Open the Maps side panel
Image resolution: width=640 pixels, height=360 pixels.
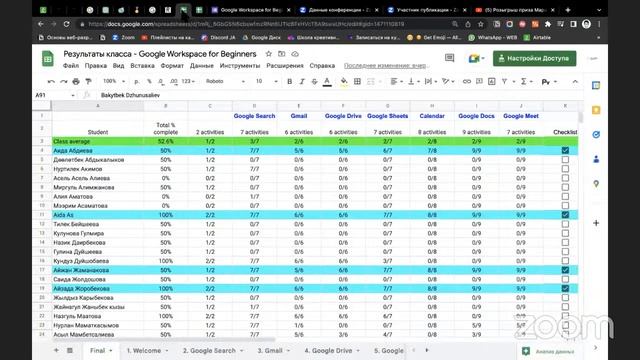(x=596, y=184)
